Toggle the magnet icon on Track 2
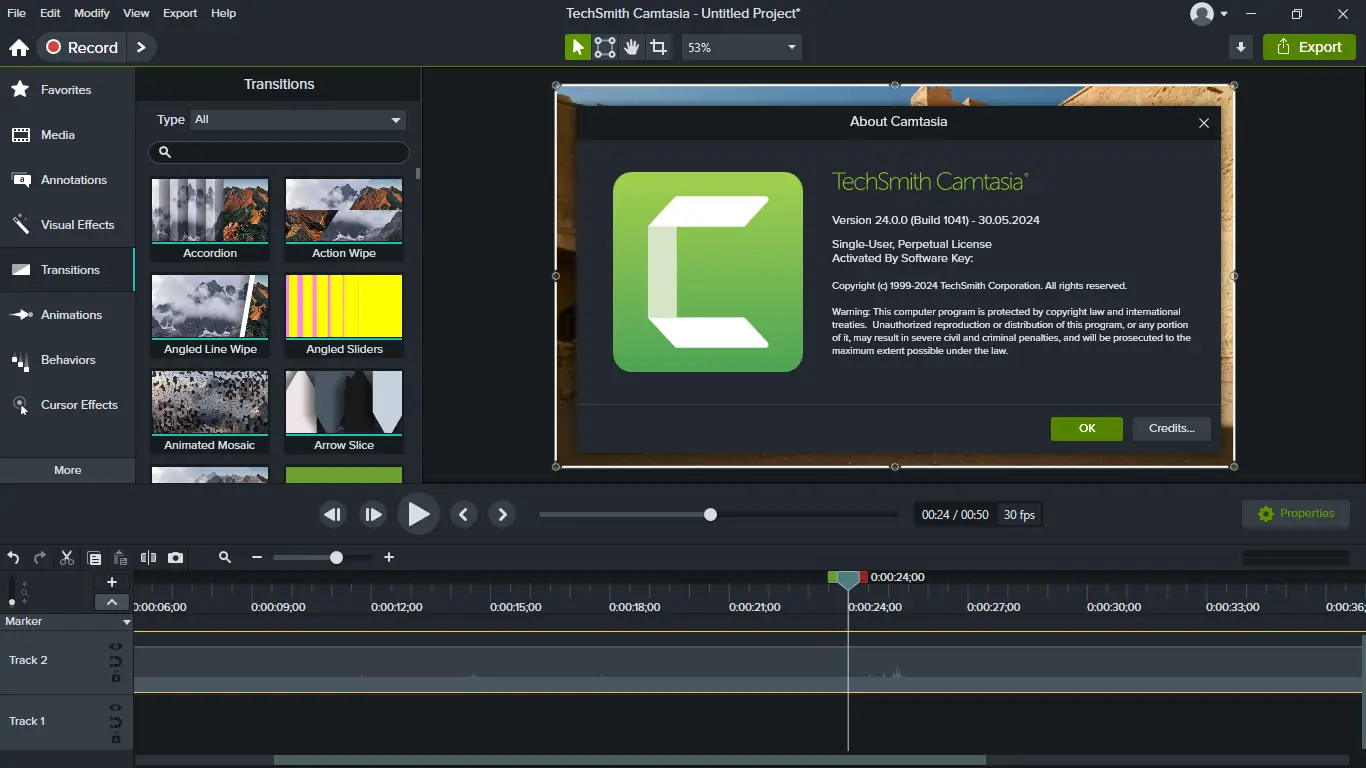 (116, 662)
